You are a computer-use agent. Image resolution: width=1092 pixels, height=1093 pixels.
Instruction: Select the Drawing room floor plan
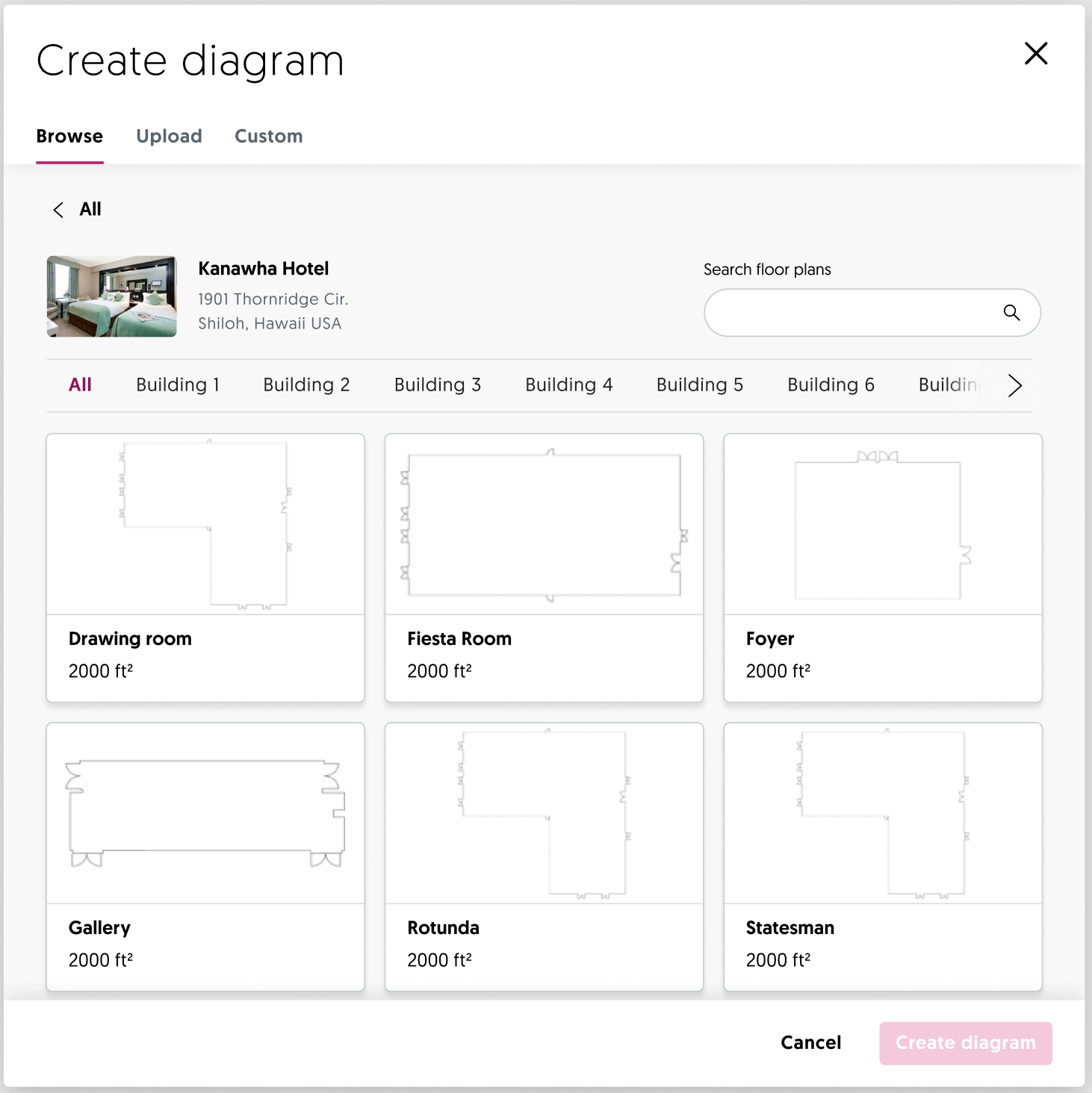click(x=205, y=567)
